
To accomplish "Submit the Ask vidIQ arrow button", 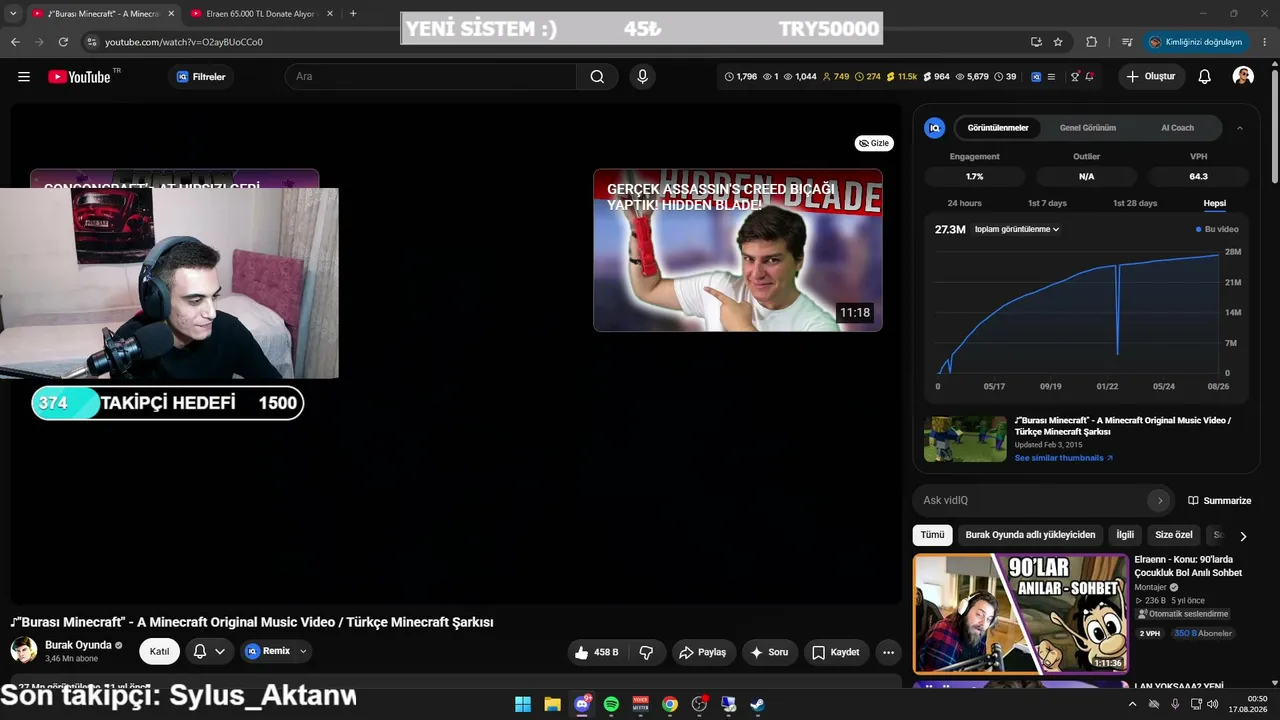I will click(x=1160, y=500).
